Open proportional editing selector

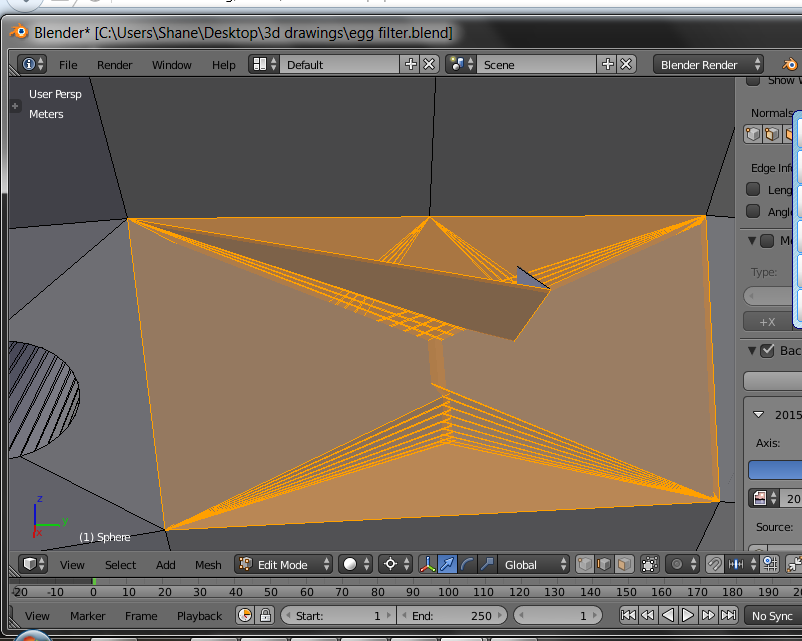(x=682, y=564)
